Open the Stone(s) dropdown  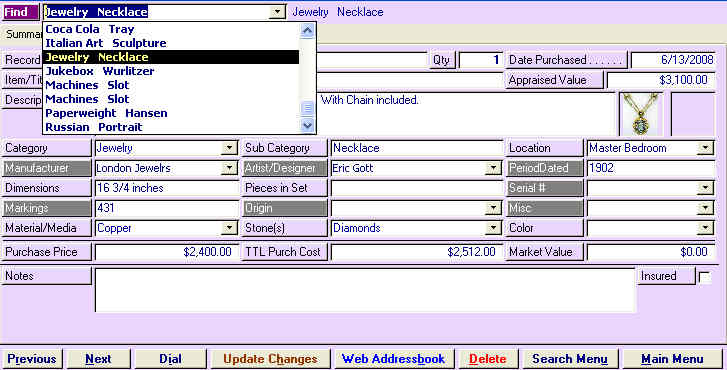point(493,228)
